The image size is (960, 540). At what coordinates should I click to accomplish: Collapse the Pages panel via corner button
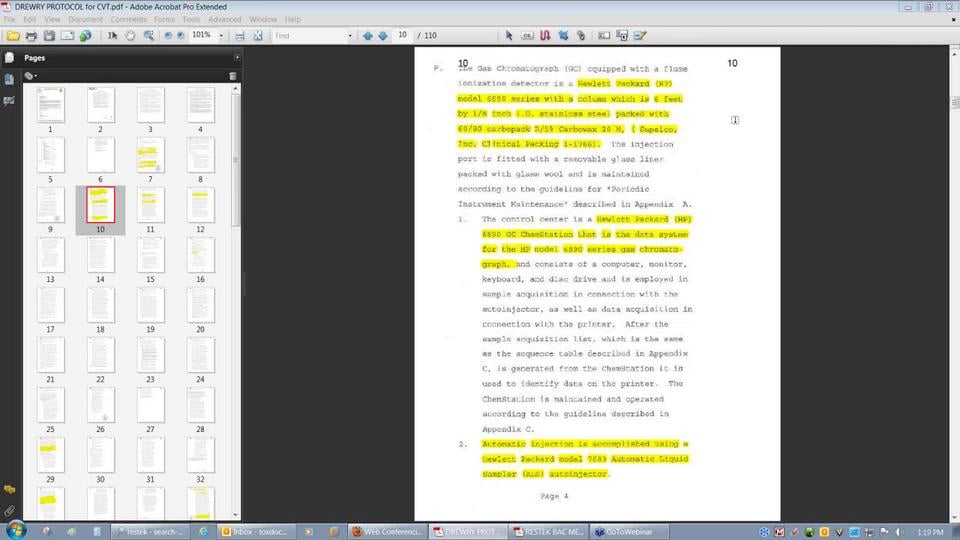(237, 58)
